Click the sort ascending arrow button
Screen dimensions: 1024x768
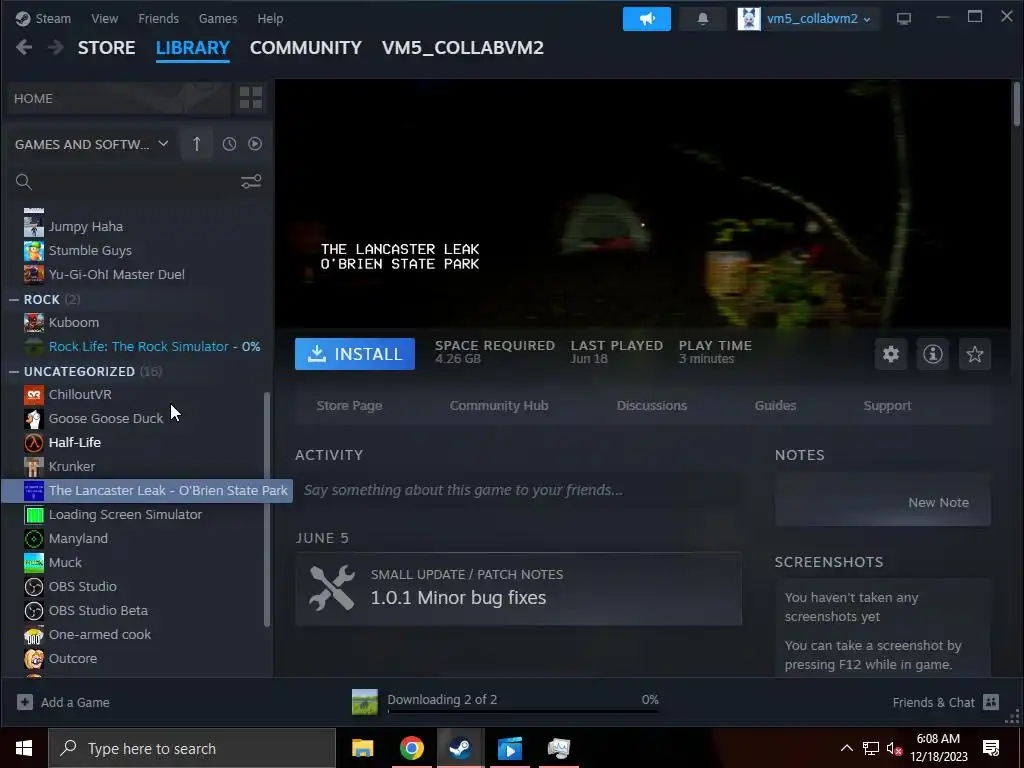(x=197, y=144)
